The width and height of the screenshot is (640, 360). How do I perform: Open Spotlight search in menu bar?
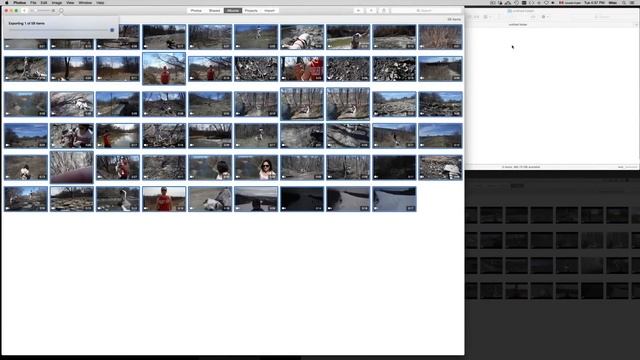click(624, 2)
